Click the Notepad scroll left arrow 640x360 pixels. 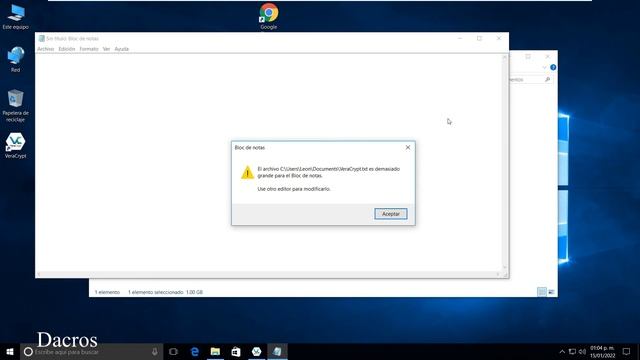tap(39, 274)
